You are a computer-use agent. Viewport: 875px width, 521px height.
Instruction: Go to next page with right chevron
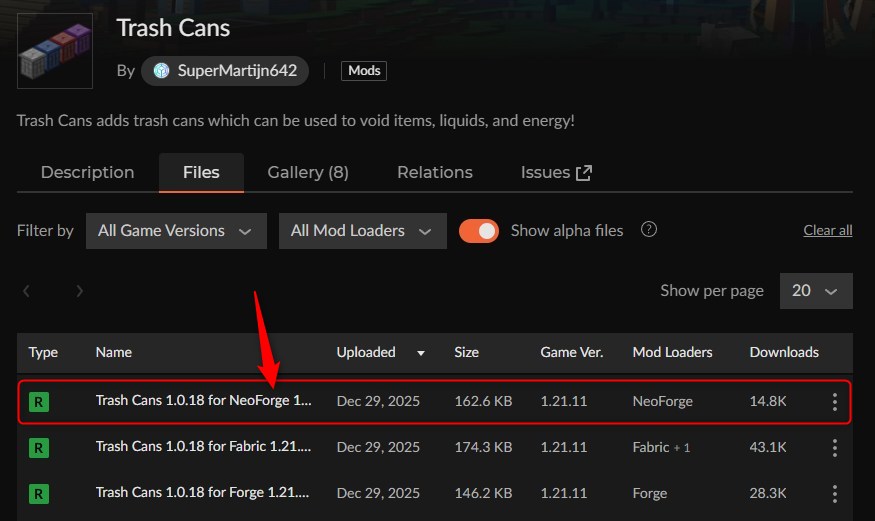pyautogui.click(x=79, y=291)
